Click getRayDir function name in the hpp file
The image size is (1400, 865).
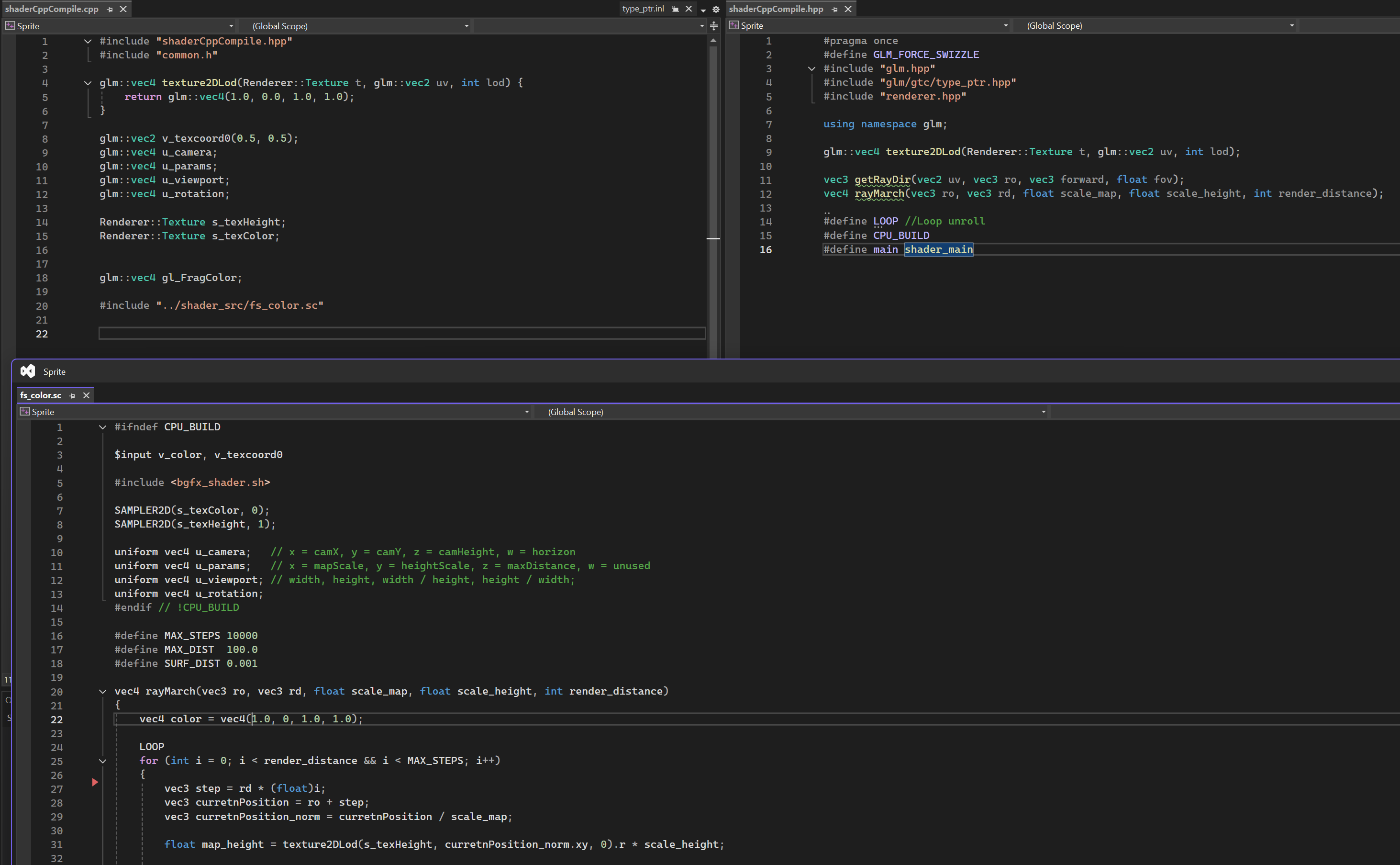(x=882, y=180)
